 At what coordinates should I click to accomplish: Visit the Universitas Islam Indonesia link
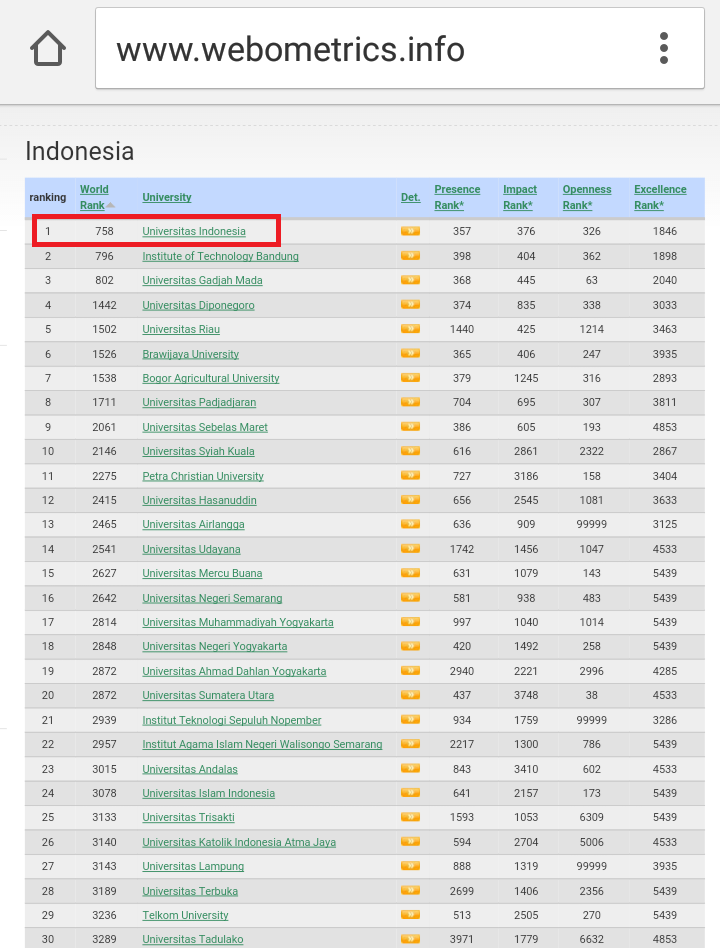pyautogui.click(x=209, y=793)
